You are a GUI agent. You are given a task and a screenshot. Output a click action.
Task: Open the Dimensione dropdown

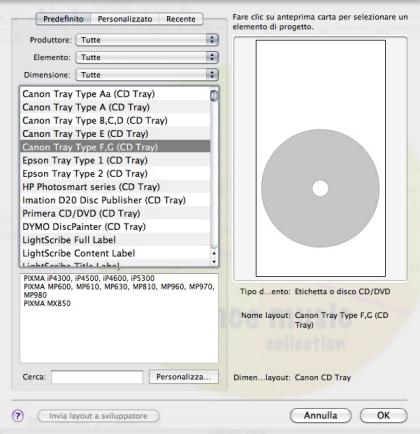click(x=147, y=75)
